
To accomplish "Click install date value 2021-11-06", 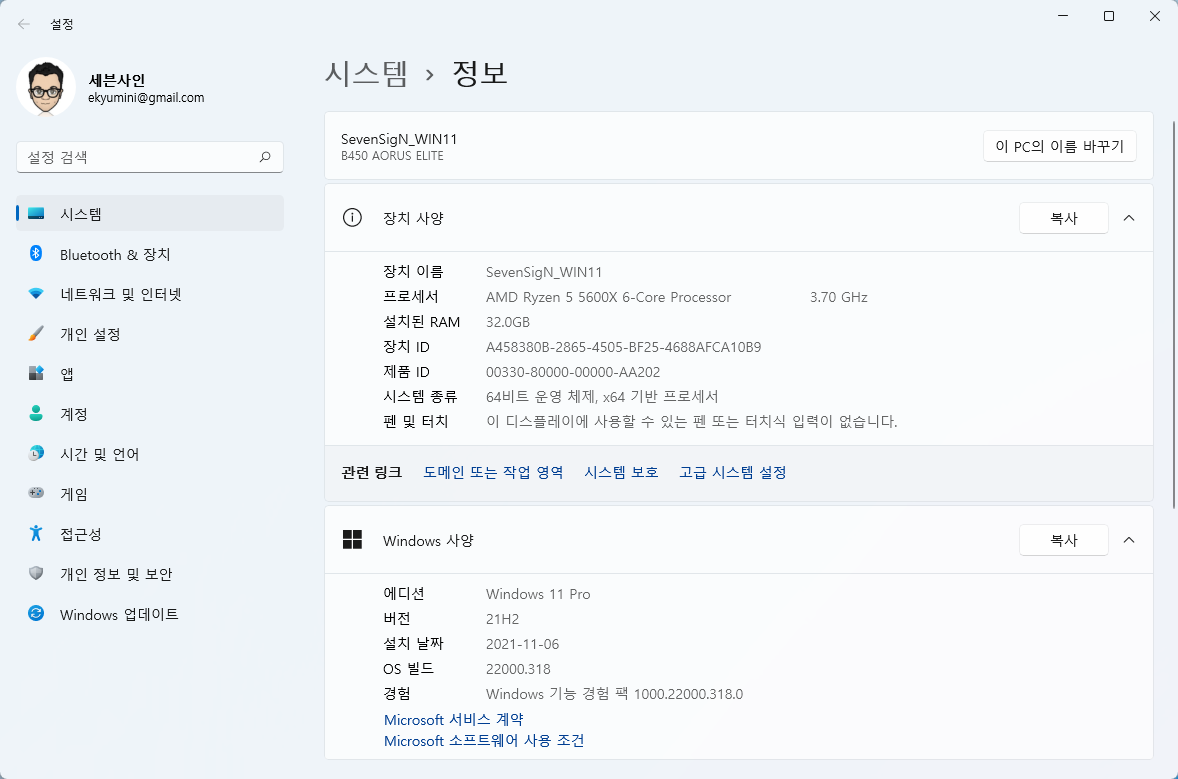I will tap(522, 644).
